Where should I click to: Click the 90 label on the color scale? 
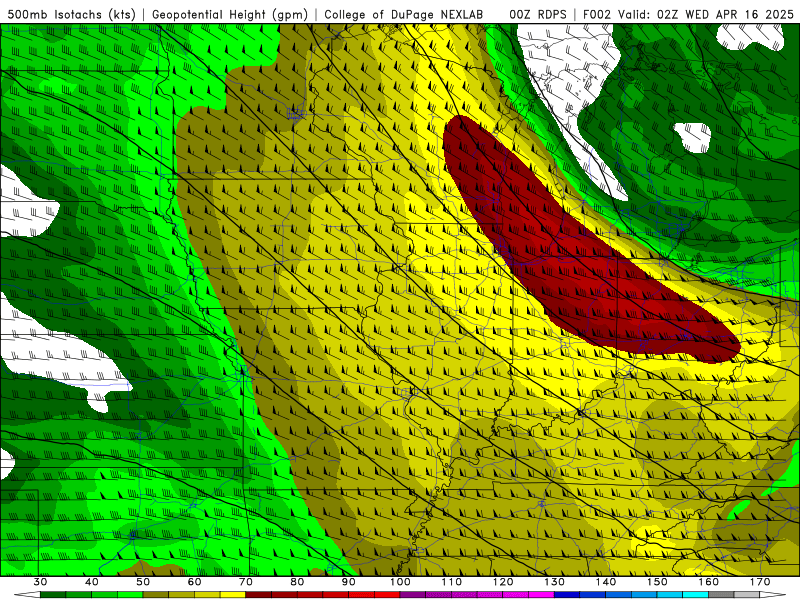tap(348, 582)
